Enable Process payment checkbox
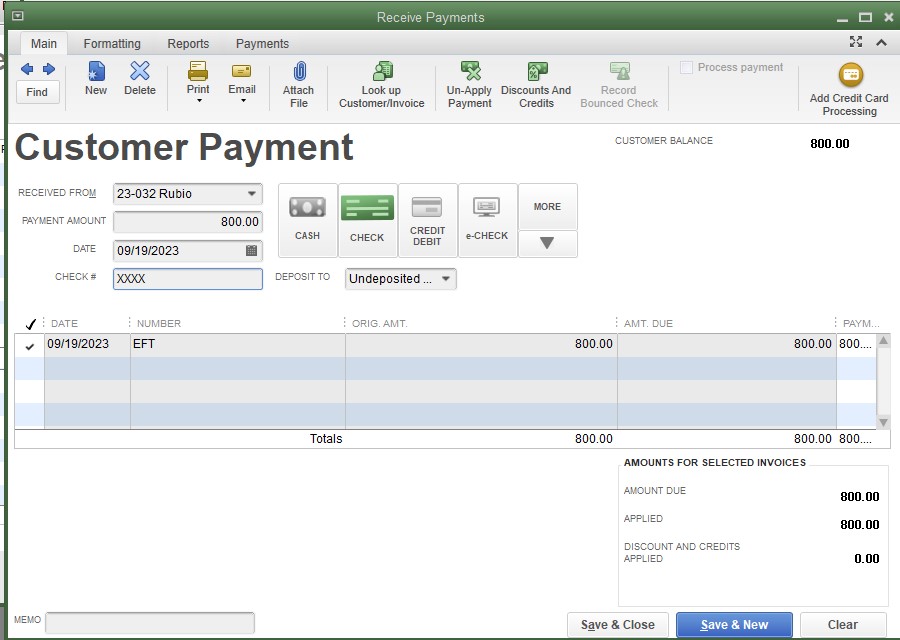Screen dimensions: 900x640 pyautogui.click(x=687, y=67)
